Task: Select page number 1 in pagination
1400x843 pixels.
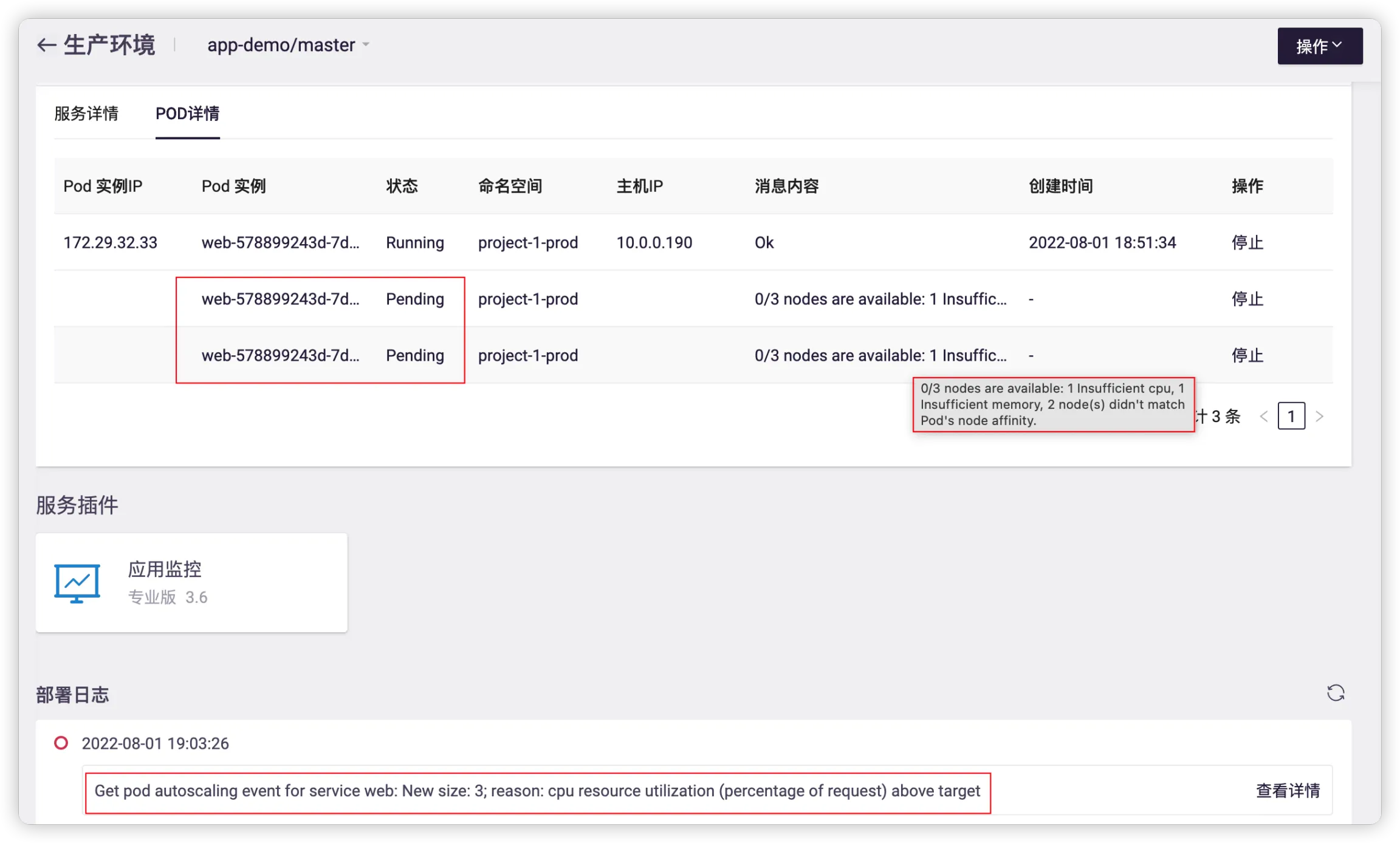Action: (x=1291, y=417)
